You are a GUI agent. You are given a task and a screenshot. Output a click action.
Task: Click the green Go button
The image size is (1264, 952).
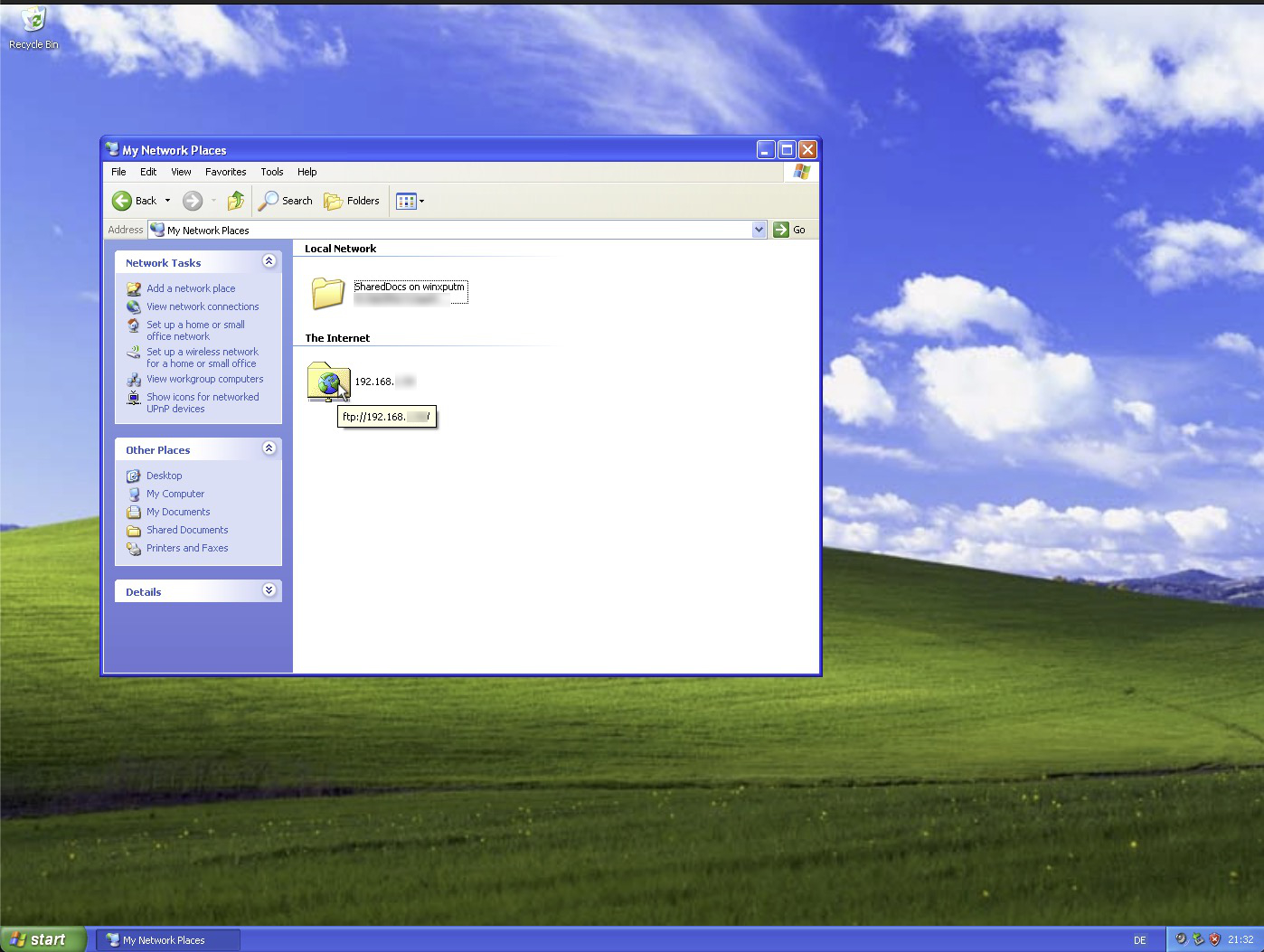click(789, 230)
